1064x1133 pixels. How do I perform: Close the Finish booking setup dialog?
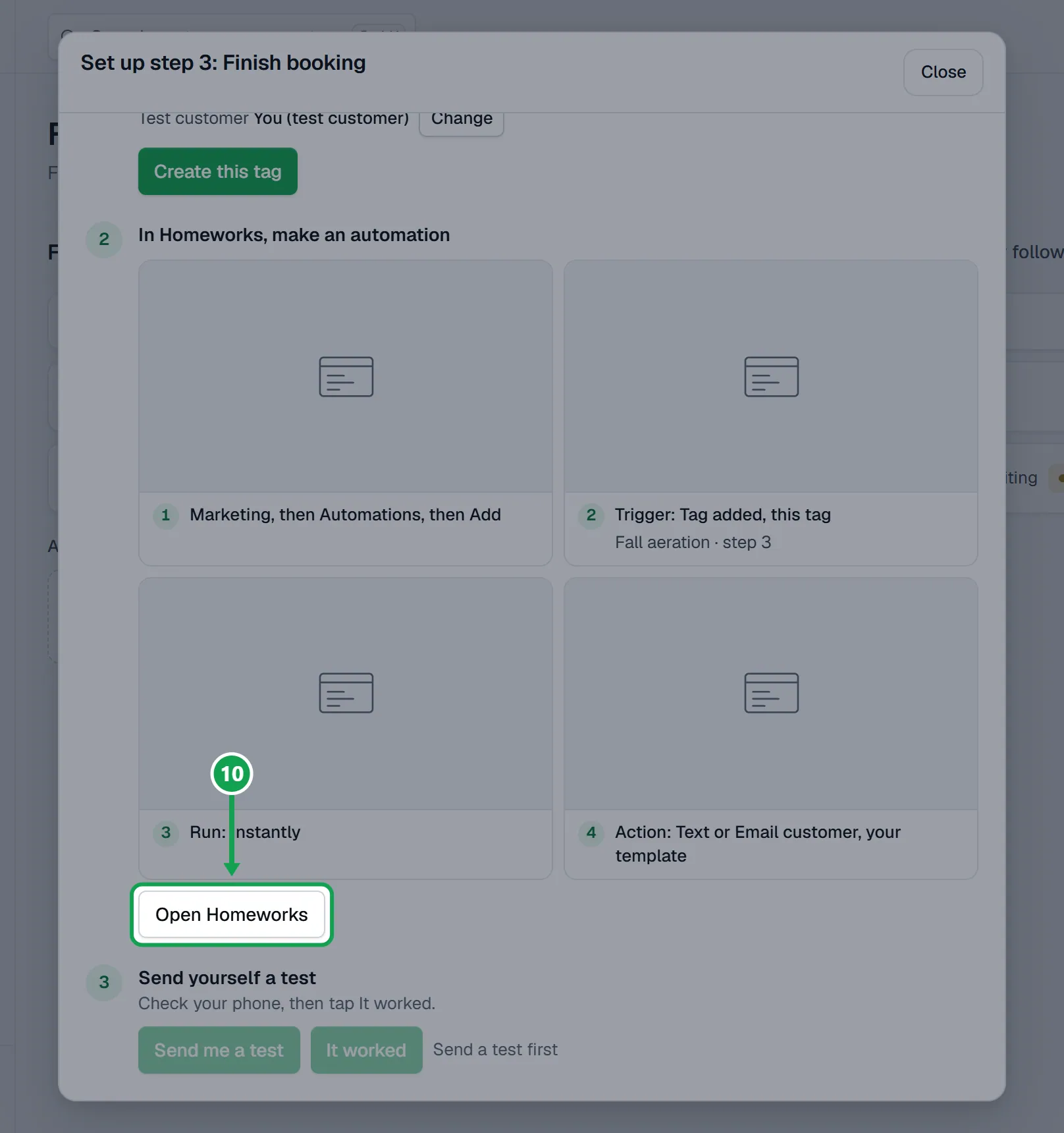943,72
